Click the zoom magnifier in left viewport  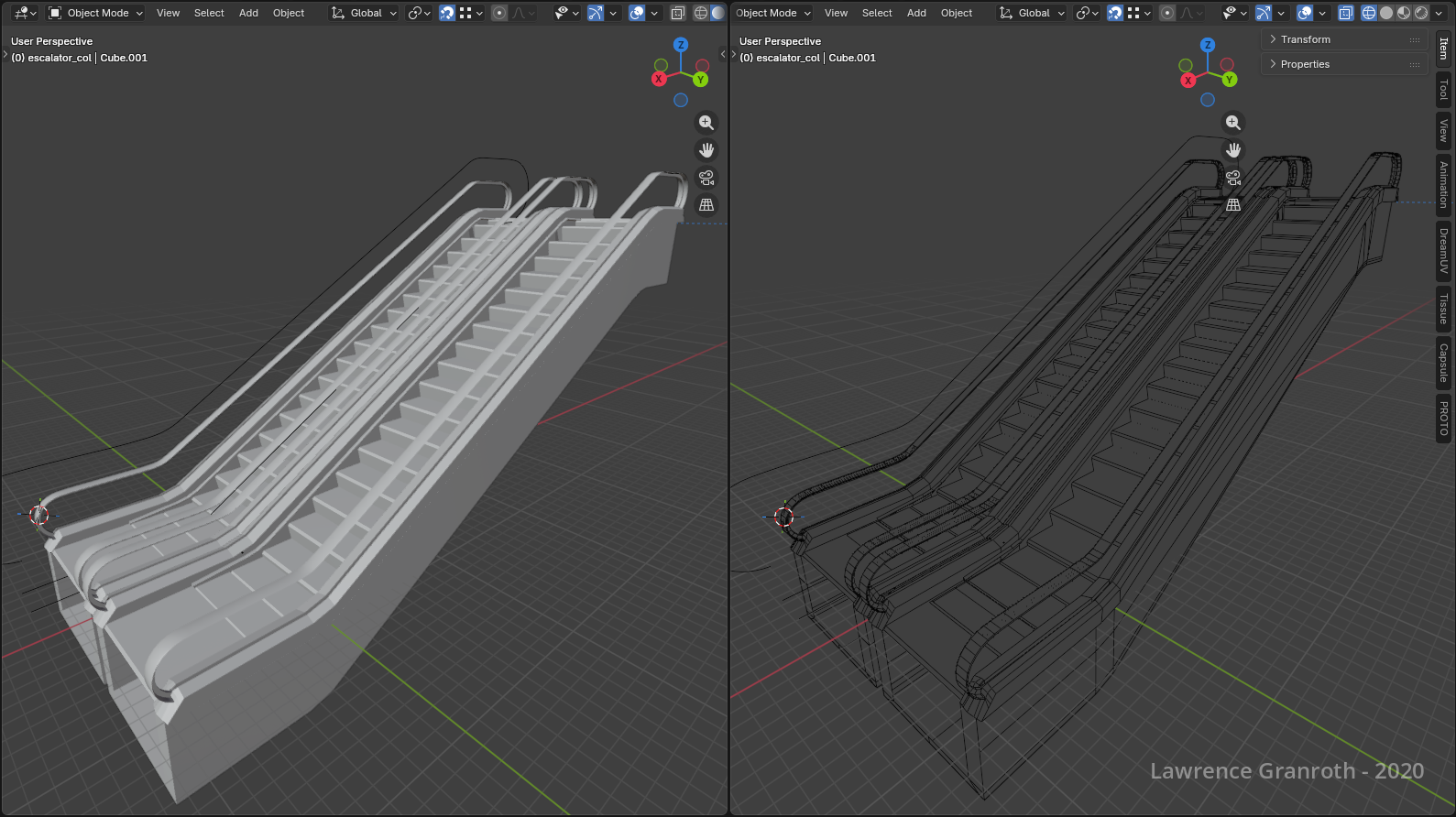click(x=706, y=123)
